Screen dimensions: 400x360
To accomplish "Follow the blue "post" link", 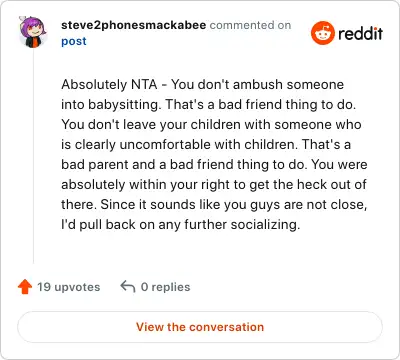I will 74,41.
